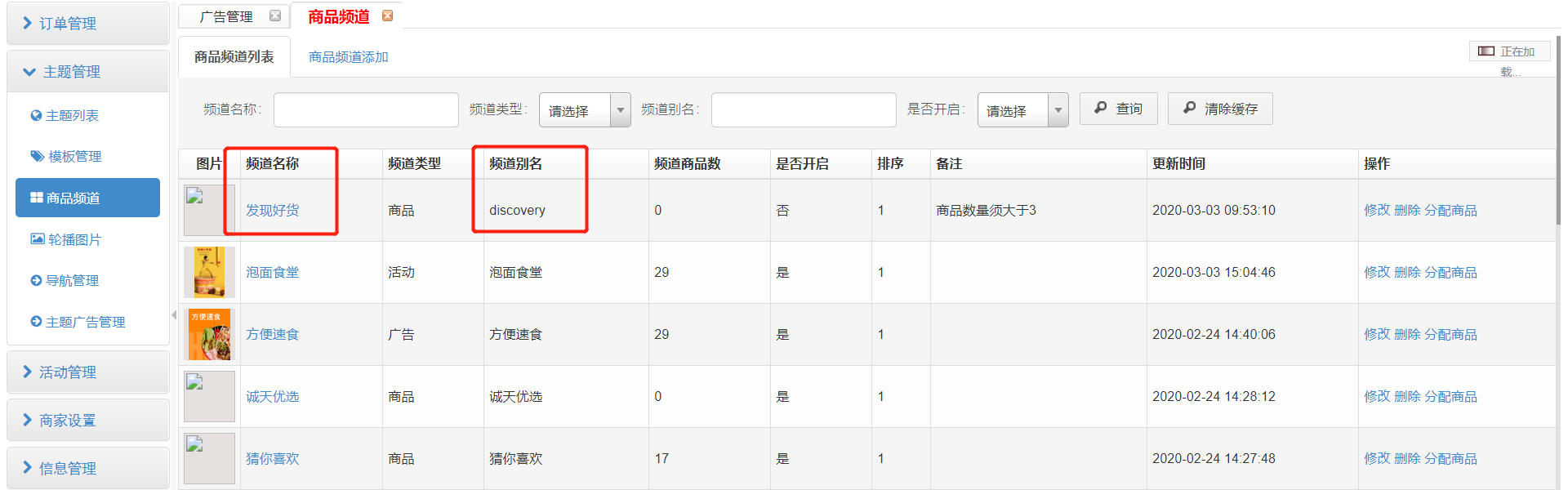Viewport: 1568px width, 490px height.
Task: Click 修改 in the 方便速食 row
Action: coord(1377,335)
